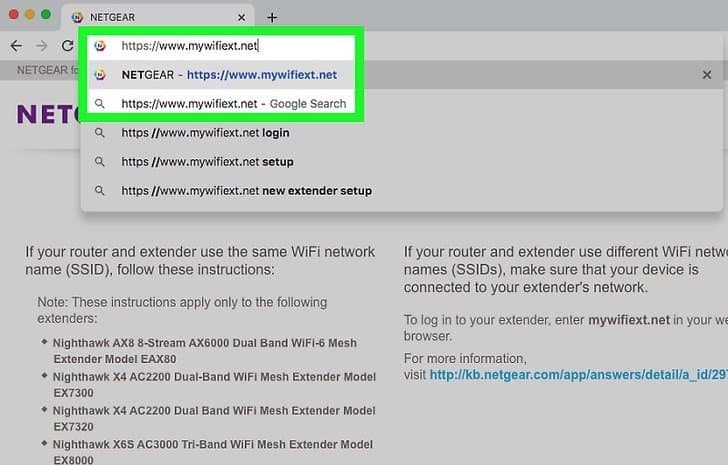Click the 'NETGEAR' bookmark text below the toolbar
This screenshot has height=465, width=728.
(48, 70)
